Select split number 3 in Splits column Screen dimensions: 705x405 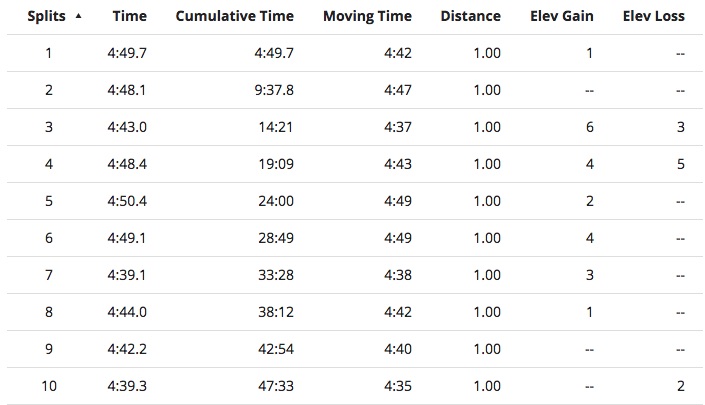coord(48,127)
